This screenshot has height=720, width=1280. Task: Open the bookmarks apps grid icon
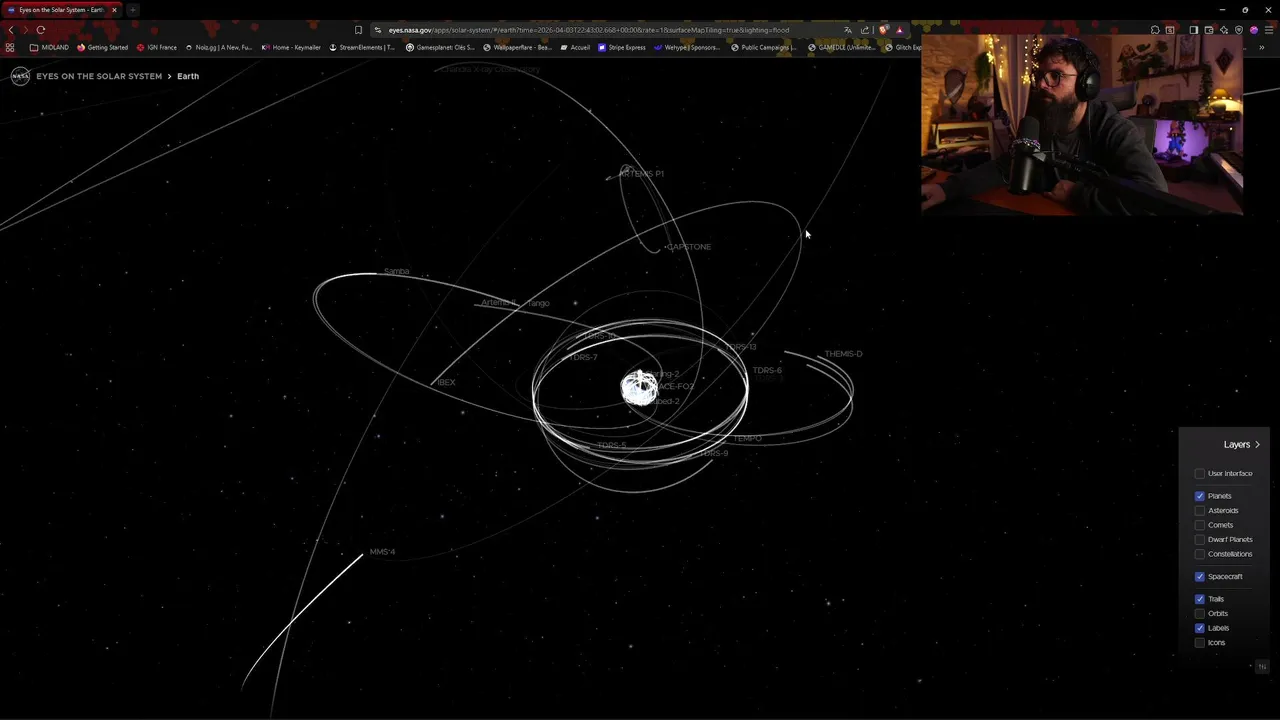click(x=10, y=47)
